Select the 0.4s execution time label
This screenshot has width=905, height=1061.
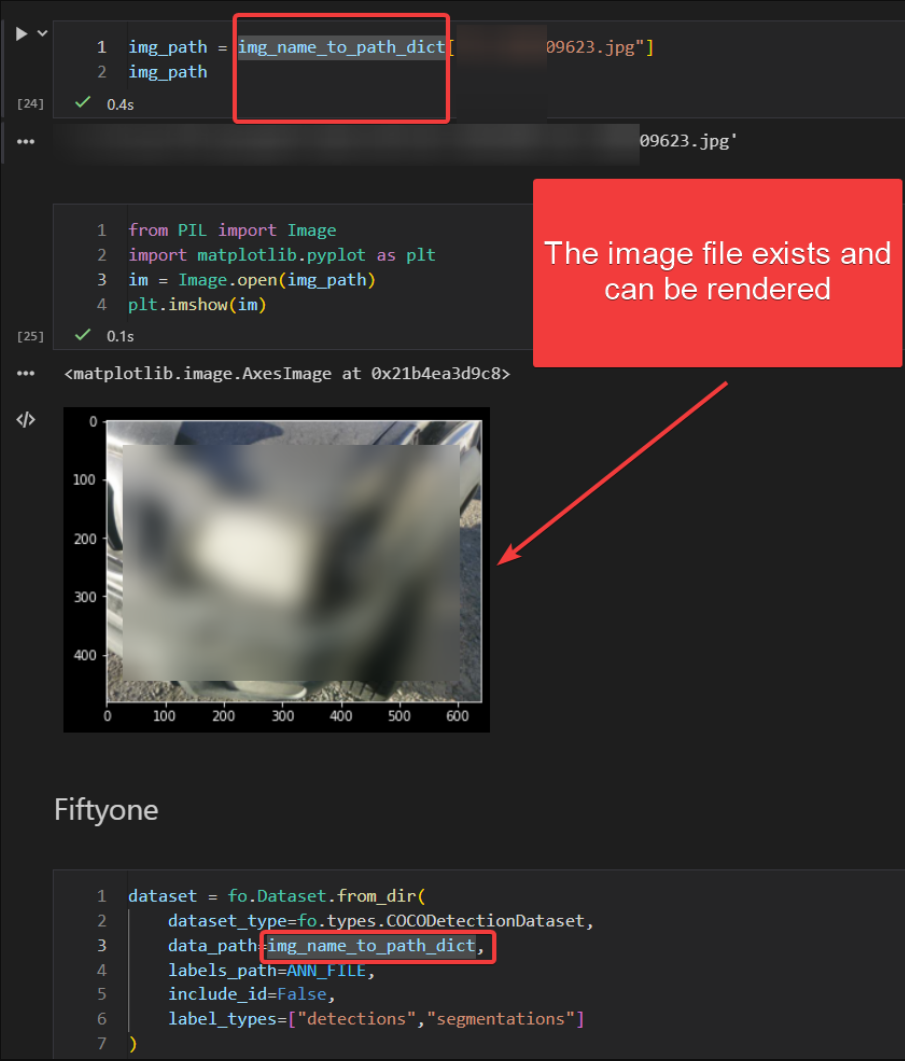tap(120, 103)
